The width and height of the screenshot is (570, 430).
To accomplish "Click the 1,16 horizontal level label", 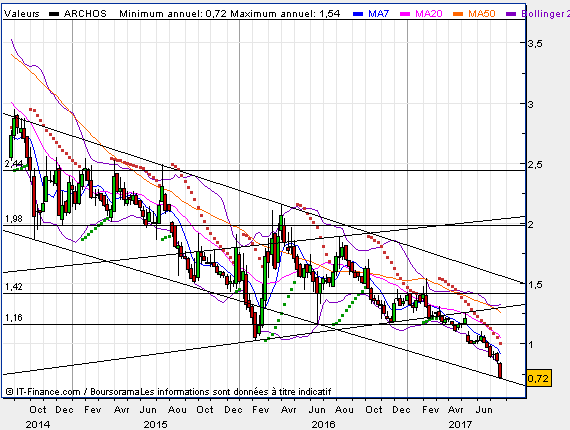I will tap(14, 318).
